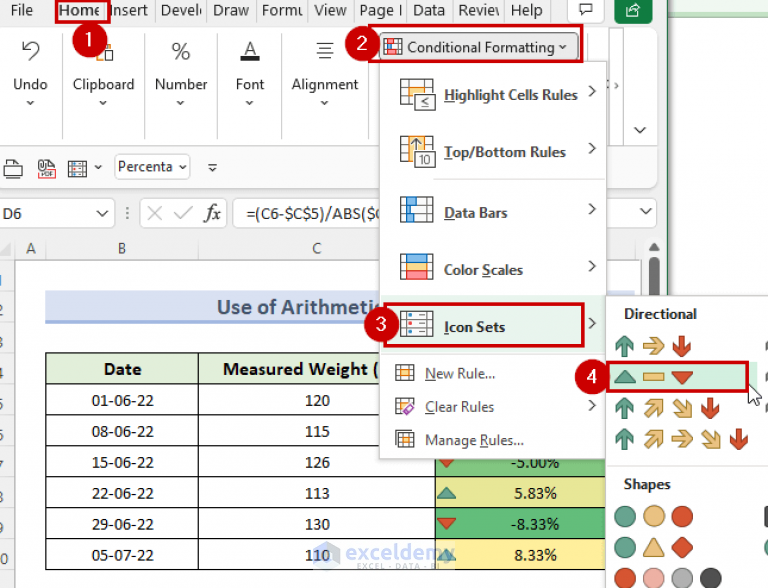Open the File tab

[22, 10]
